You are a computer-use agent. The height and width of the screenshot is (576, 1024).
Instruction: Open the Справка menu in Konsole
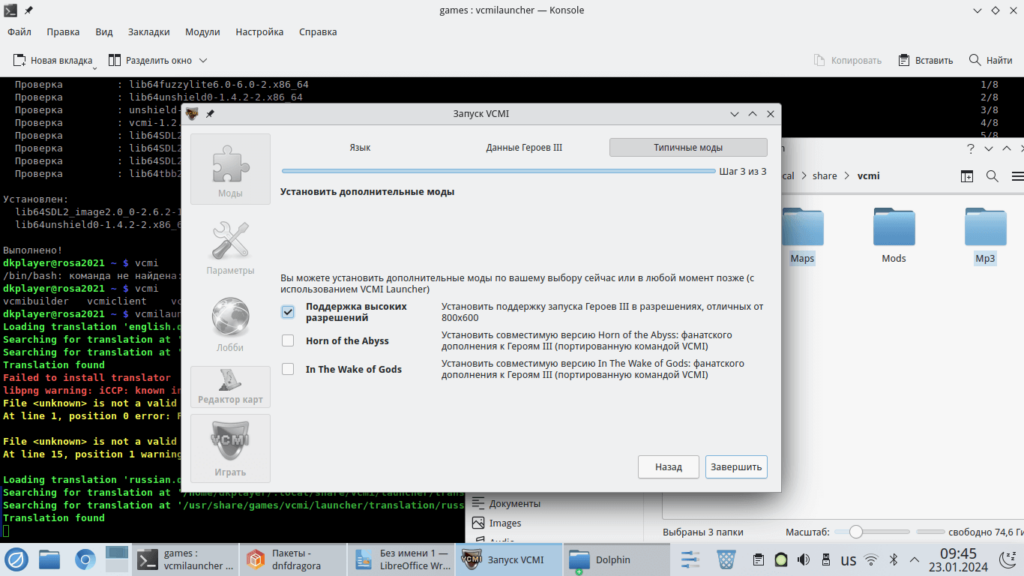(x=318, y=32)
